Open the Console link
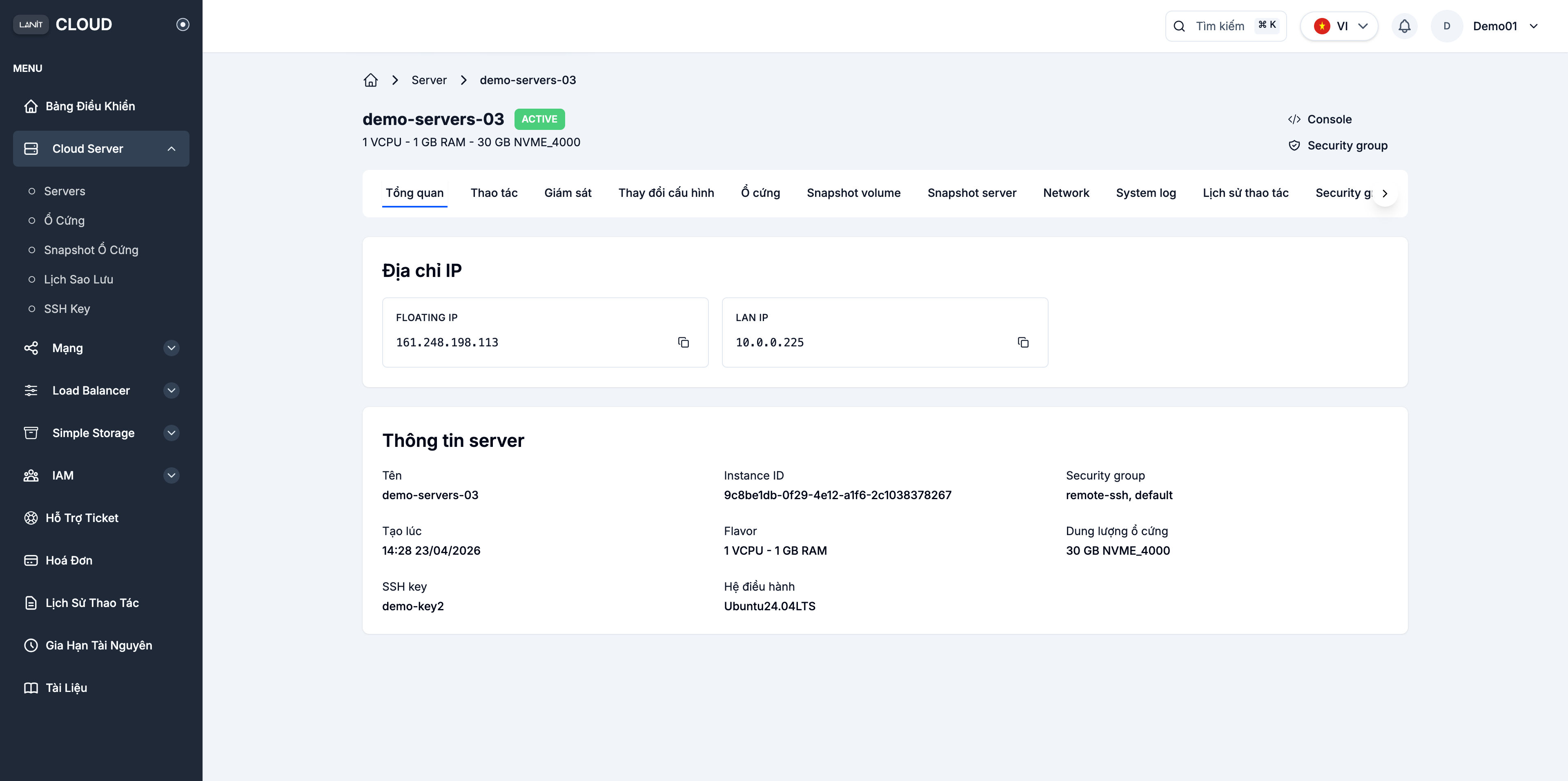1568x781 pixels. (1320, 119)
